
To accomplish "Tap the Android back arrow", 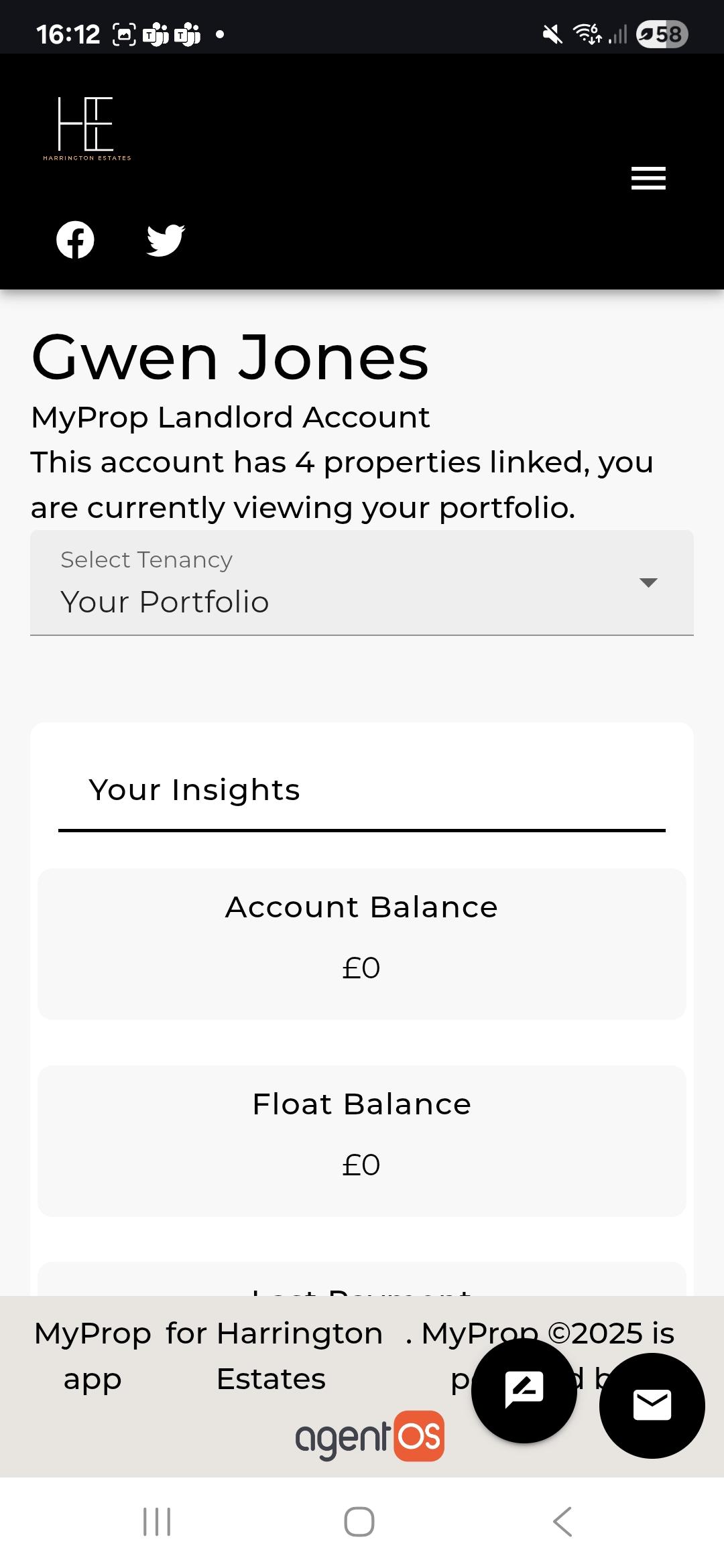I will (562, 1522).
